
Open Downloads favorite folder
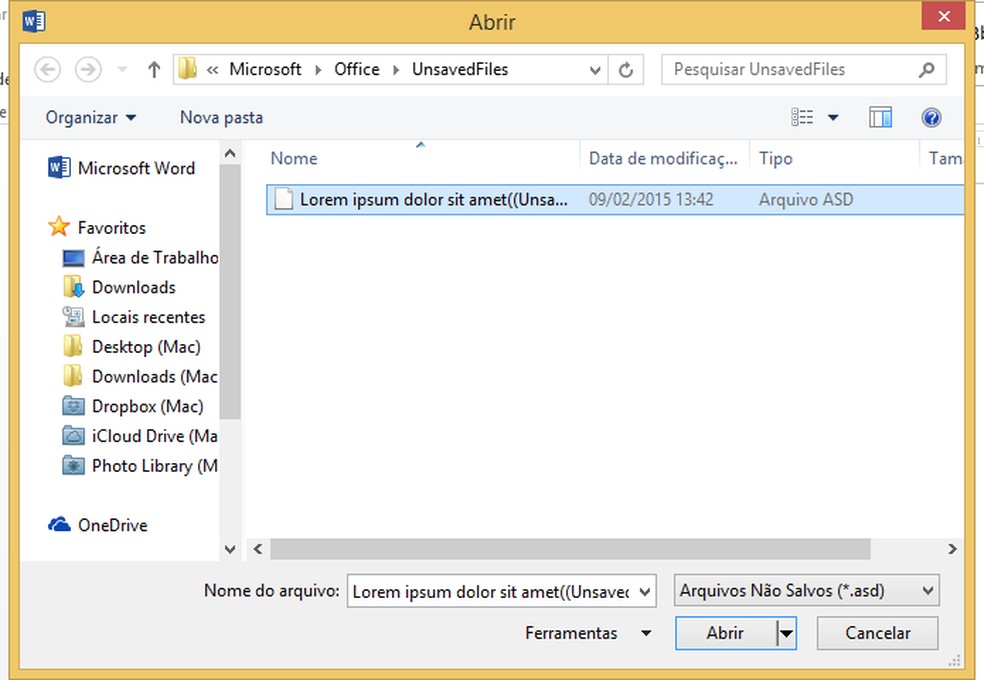point(119,287)
